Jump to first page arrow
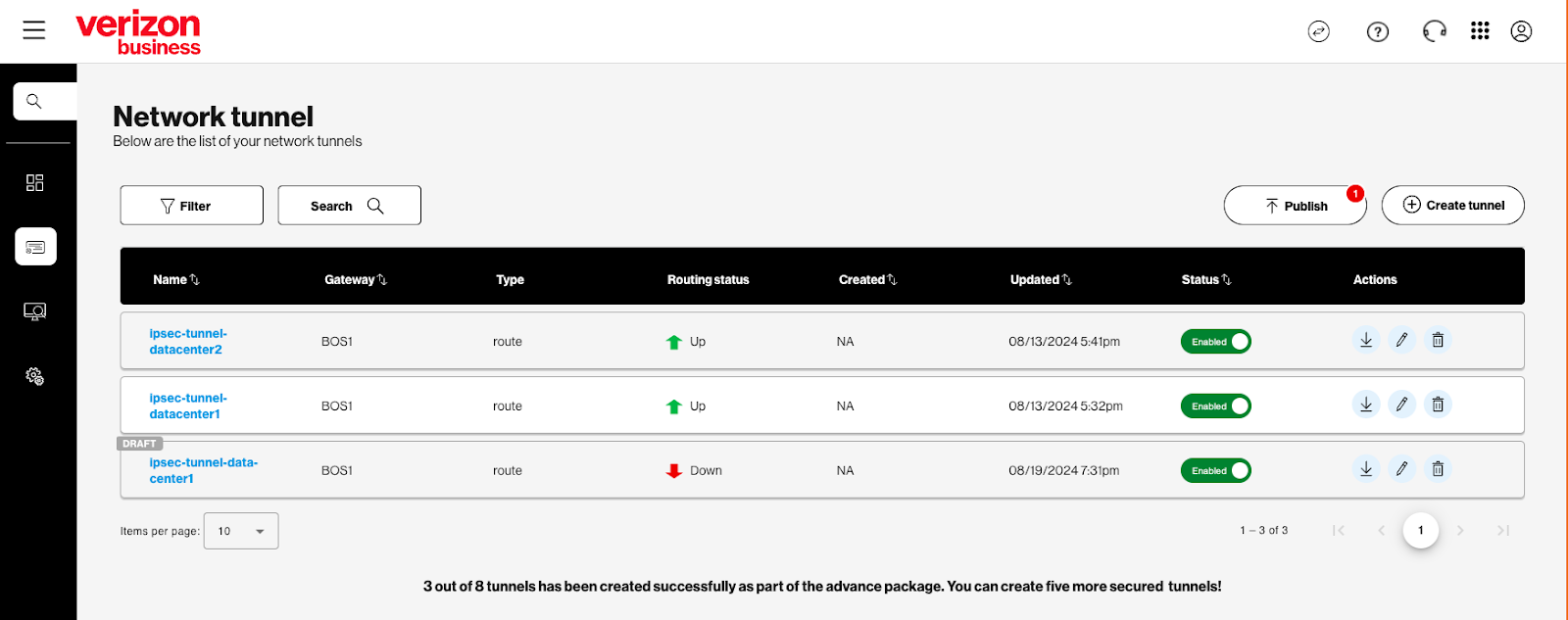This screenshot has height=620, width=1568. pyautogui.click(x=1339, y=531)
